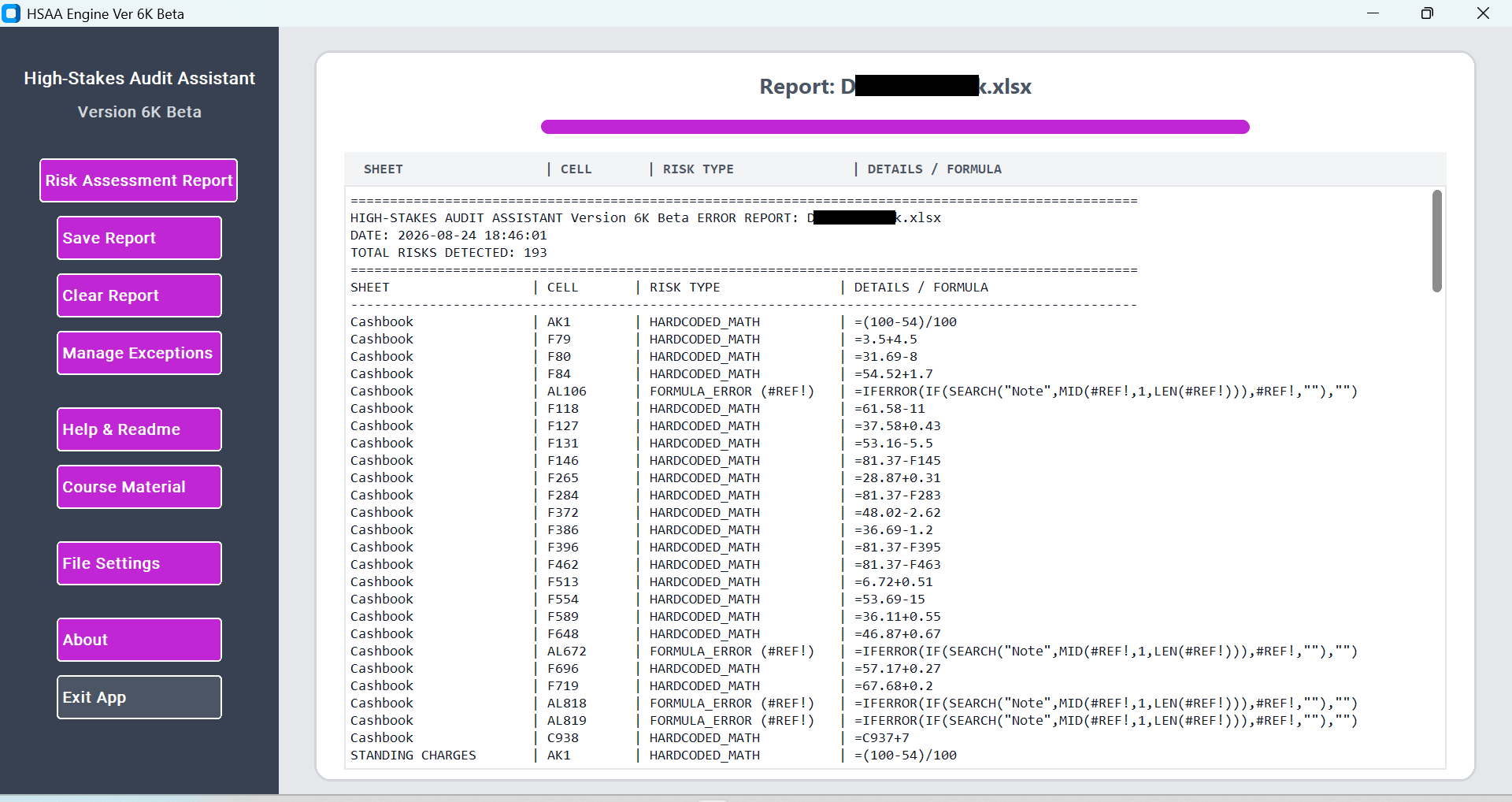This screenshot has width=1512, height=802.
Task: Click formula =81.37-F145
Action: point(898,461)
